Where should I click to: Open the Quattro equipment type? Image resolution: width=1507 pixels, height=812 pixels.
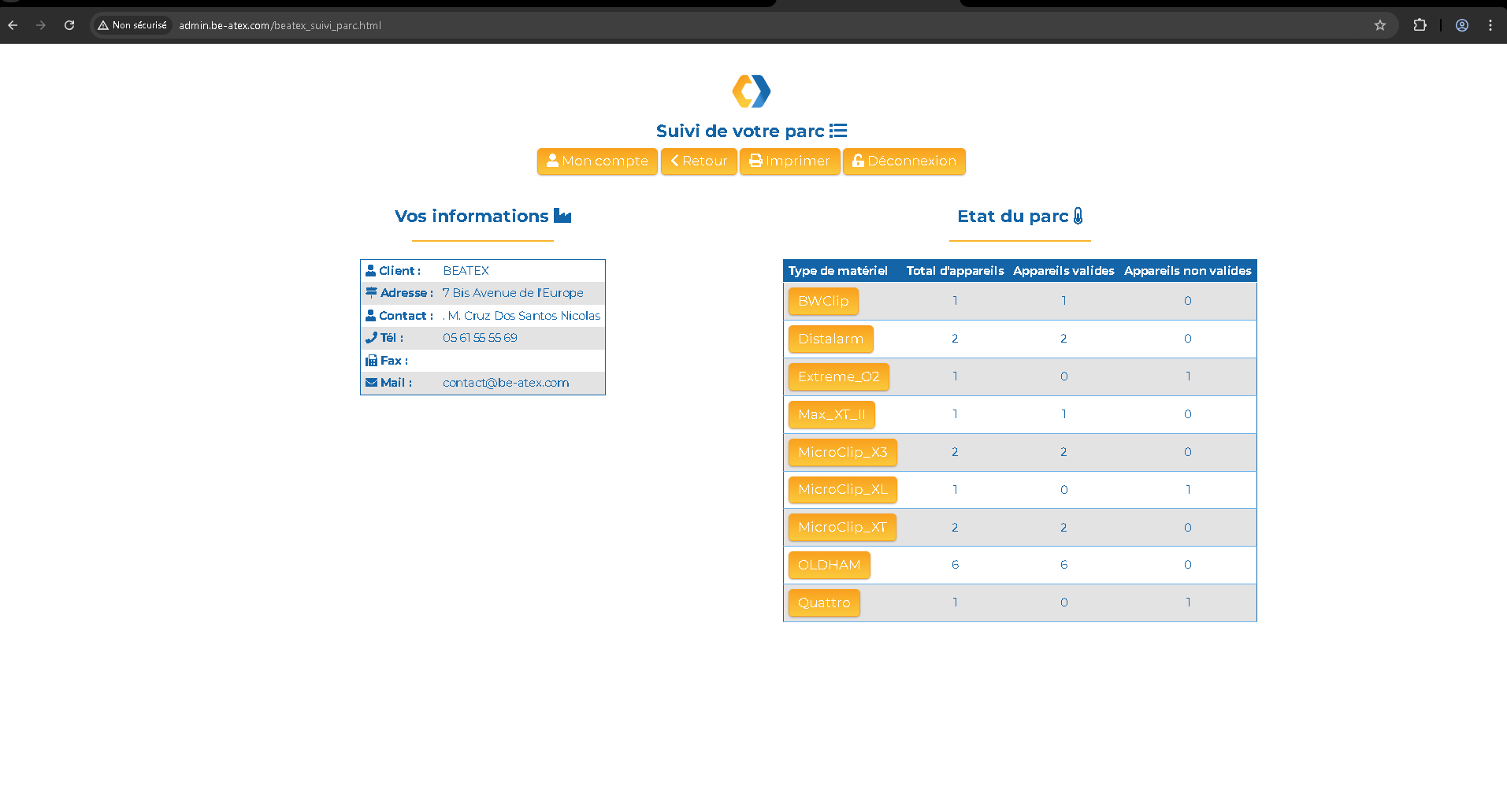click(824, 603)
